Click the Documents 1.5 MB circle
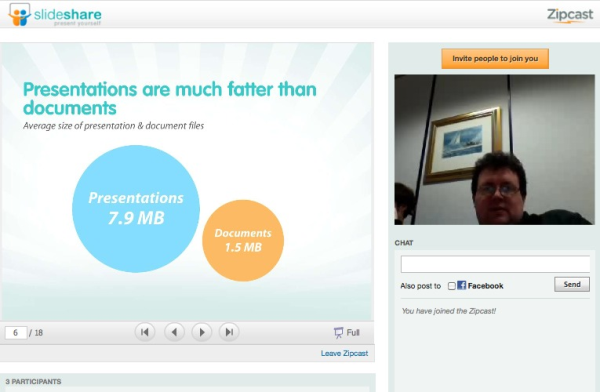This screenshot has width=600, height=392. point(243,240)
